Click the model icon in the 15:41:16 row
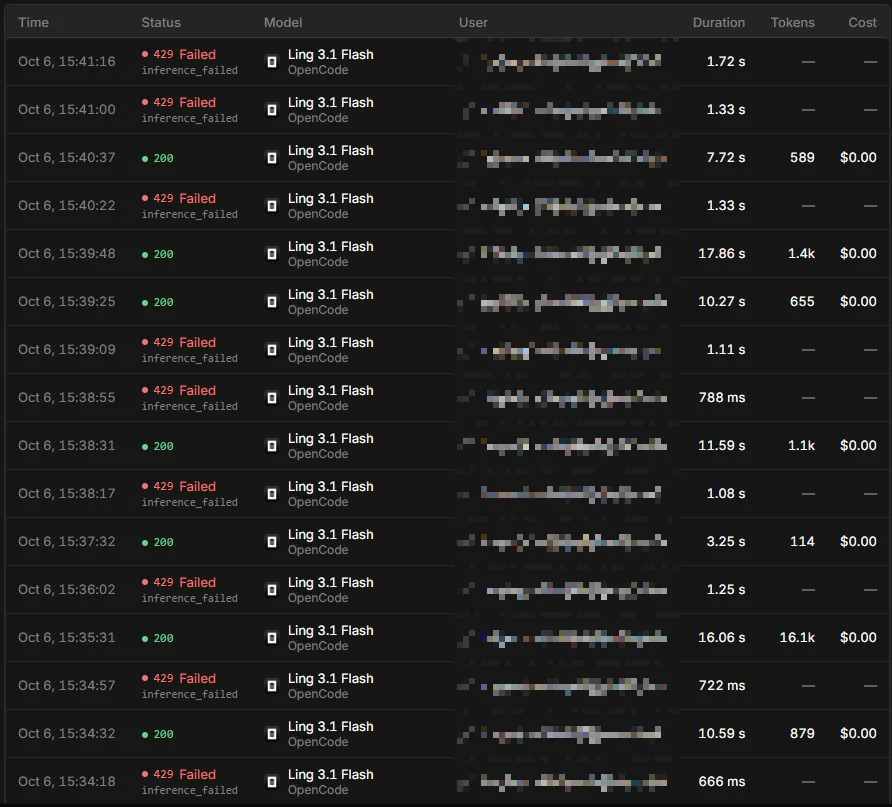Screen dimensions: 892x807 (272, 61)
